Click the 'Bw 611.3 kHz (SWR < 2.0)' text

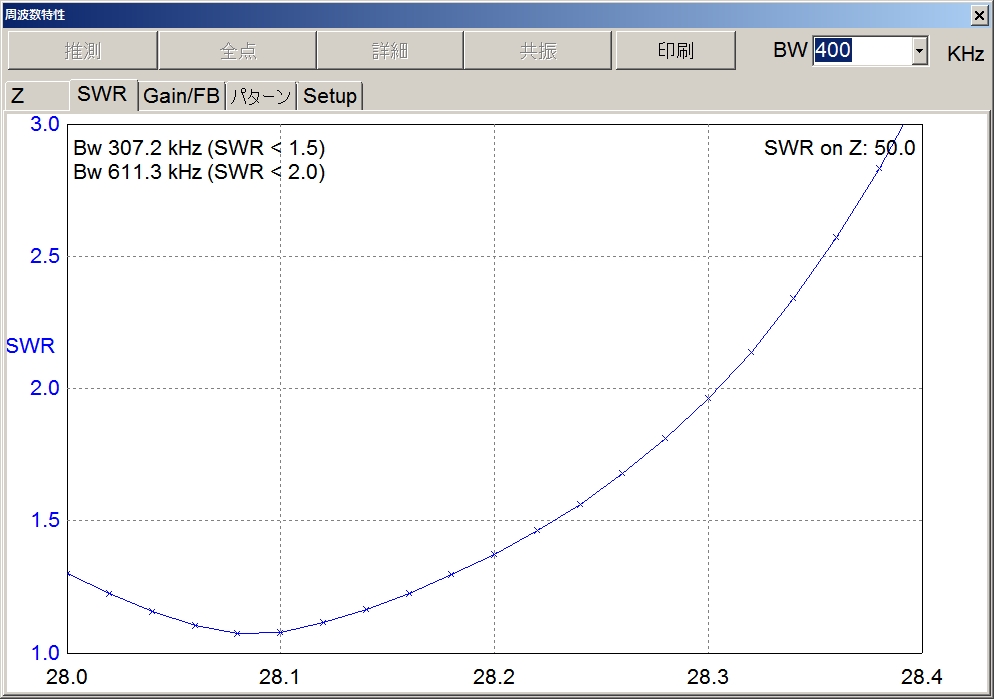pos(199,172)
